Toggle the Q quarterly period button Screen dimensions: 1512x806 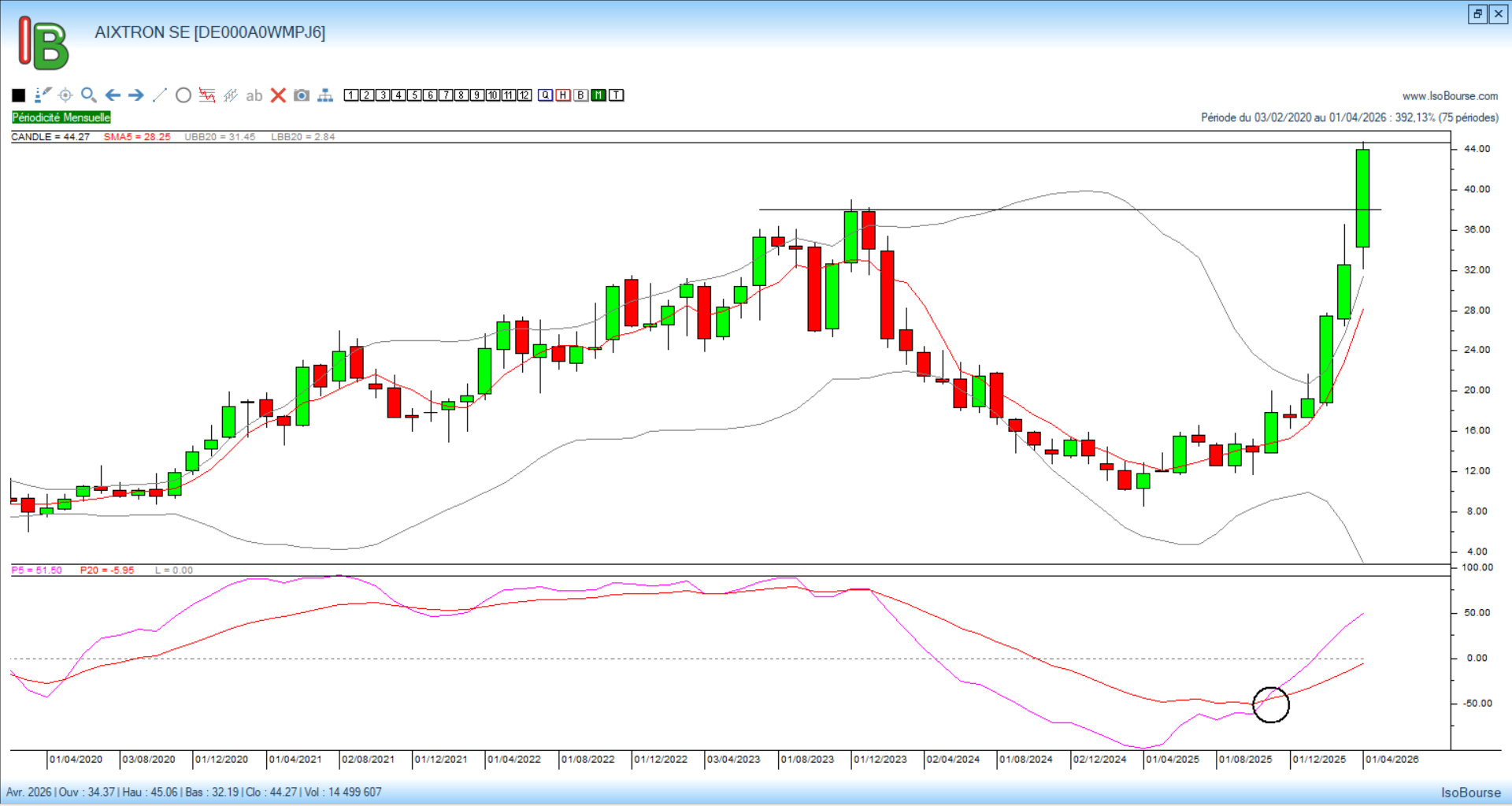point(546,95)
